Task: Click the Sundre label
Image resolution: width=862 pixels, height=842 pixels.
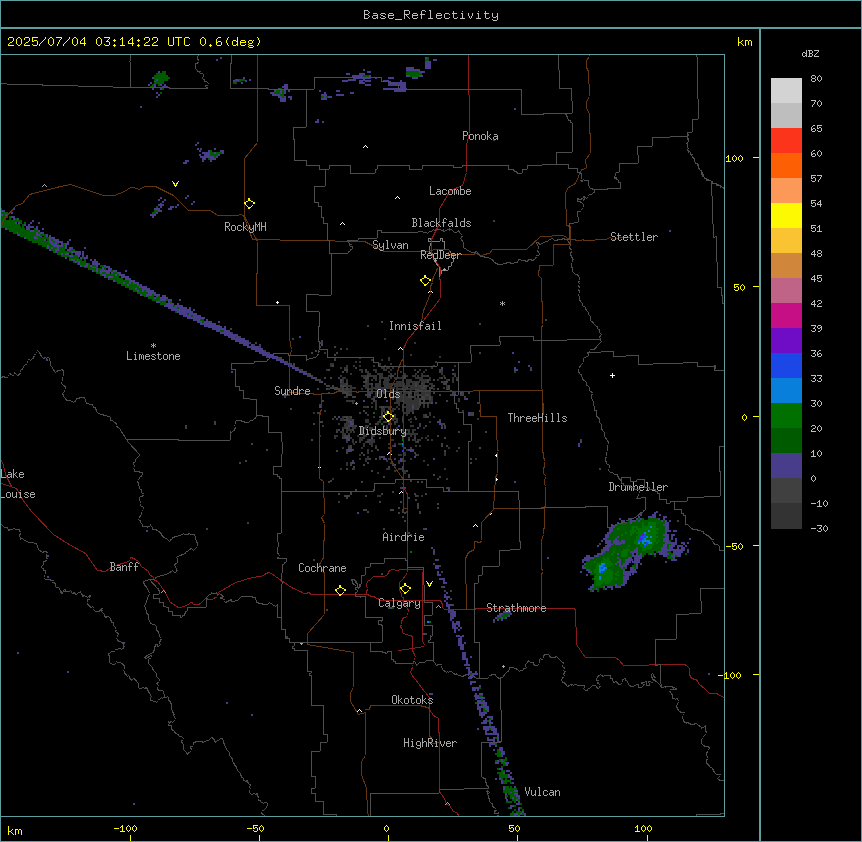Action: click(292, 391)
